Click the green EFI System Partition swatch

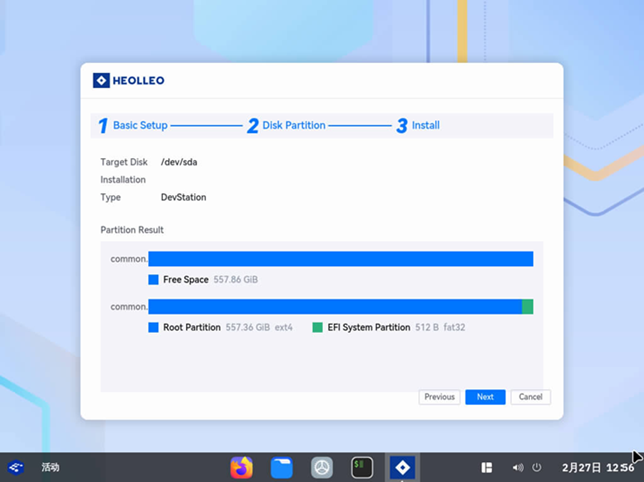click(x=318, y=327)
